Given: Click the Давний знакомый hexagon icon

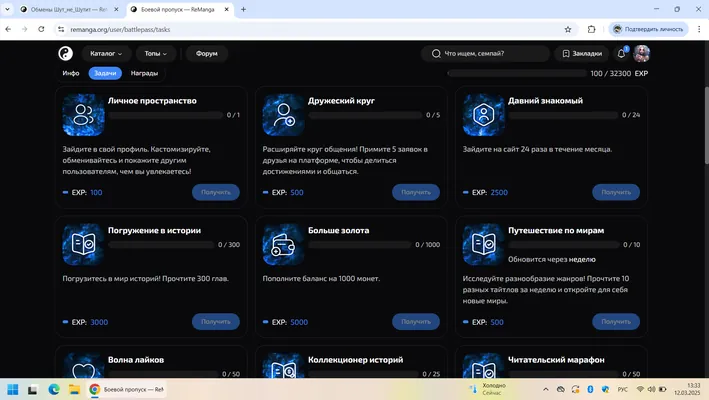Looking at the screenshot, I should pos(483,115).
